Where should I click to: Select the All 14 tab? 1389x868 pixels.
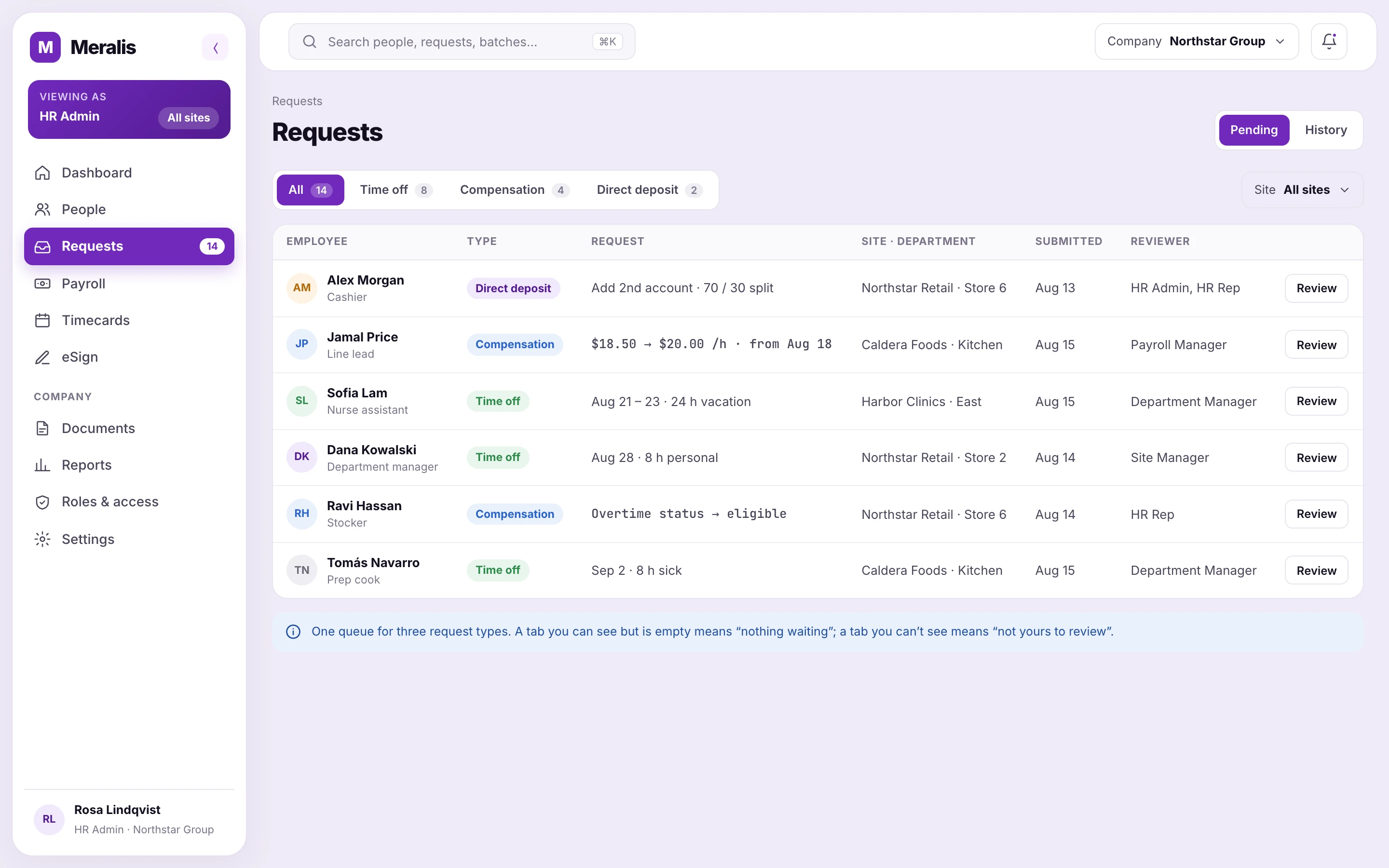(x=310, y=190)
